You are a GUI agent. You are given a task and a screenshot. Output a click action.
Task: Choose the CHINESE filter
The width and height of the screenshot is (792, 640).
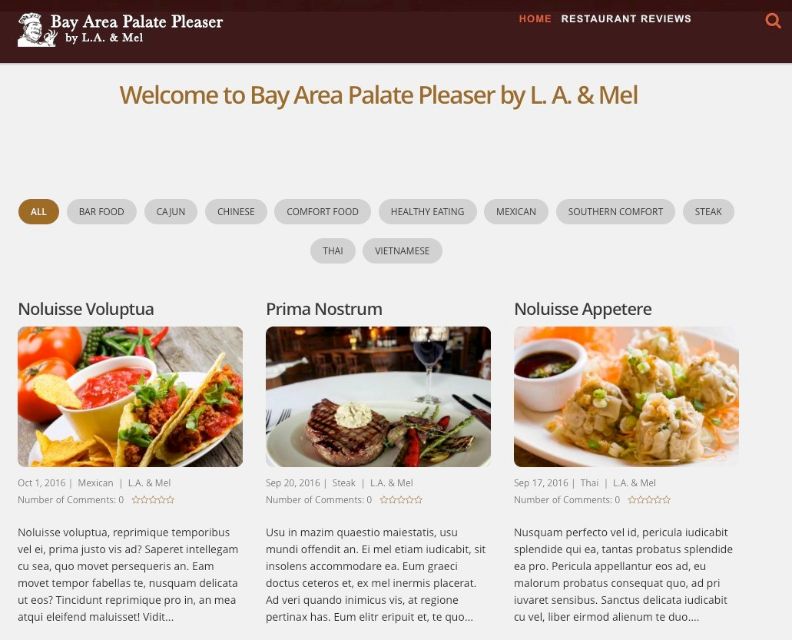(x=236, y=212)
